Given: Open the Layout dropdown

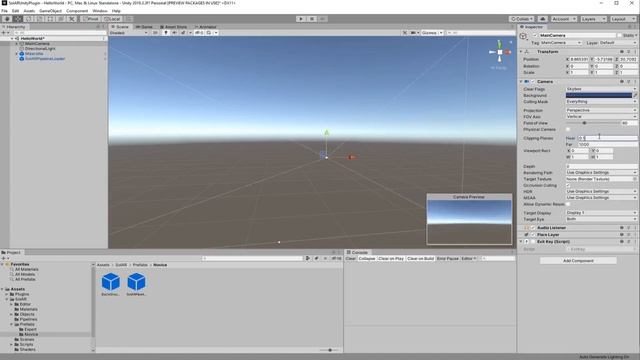Looking at the screenshot, I should tap(623, 19).
